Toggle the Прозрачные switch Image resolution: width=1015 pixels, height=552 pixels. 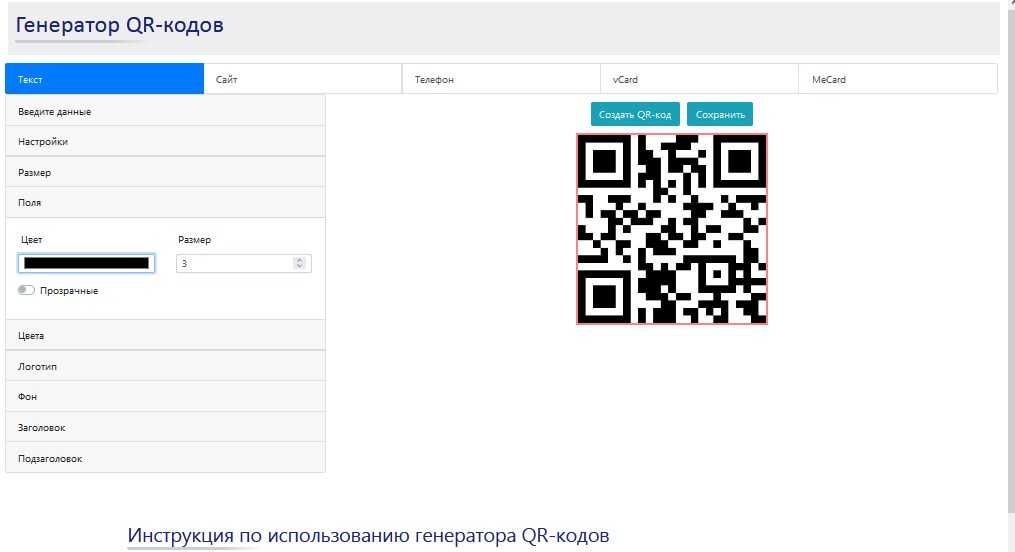point(27,290)
